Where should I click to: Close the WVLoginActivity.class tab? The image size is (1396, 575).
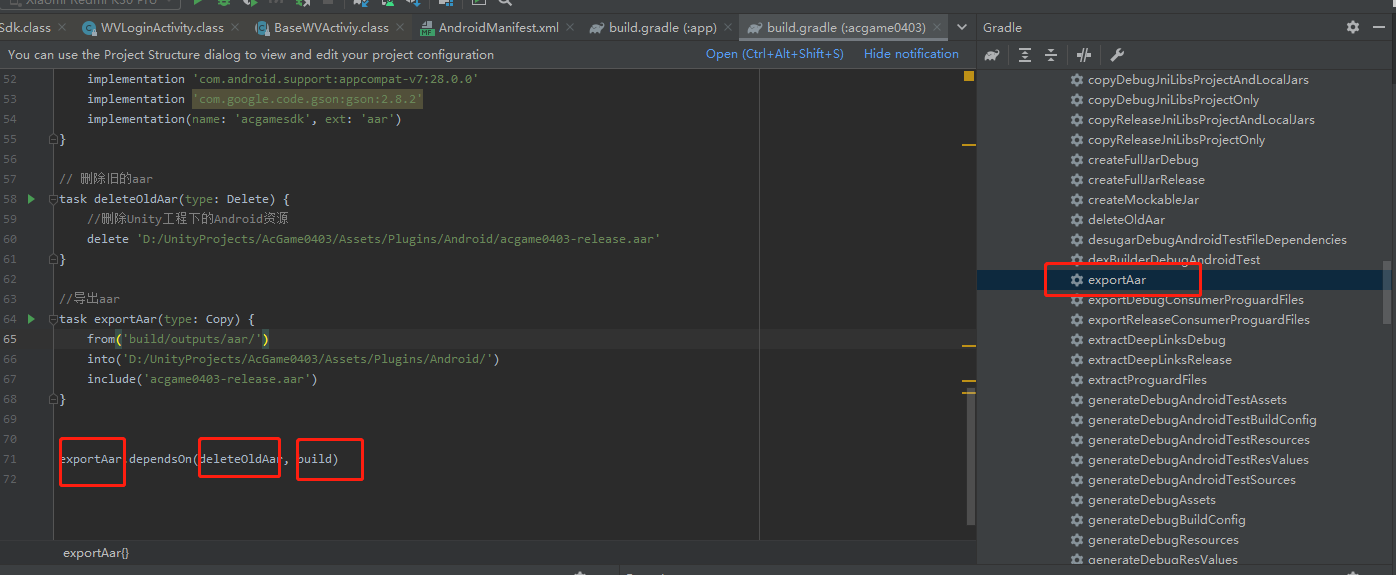click(x=235, y=28)
